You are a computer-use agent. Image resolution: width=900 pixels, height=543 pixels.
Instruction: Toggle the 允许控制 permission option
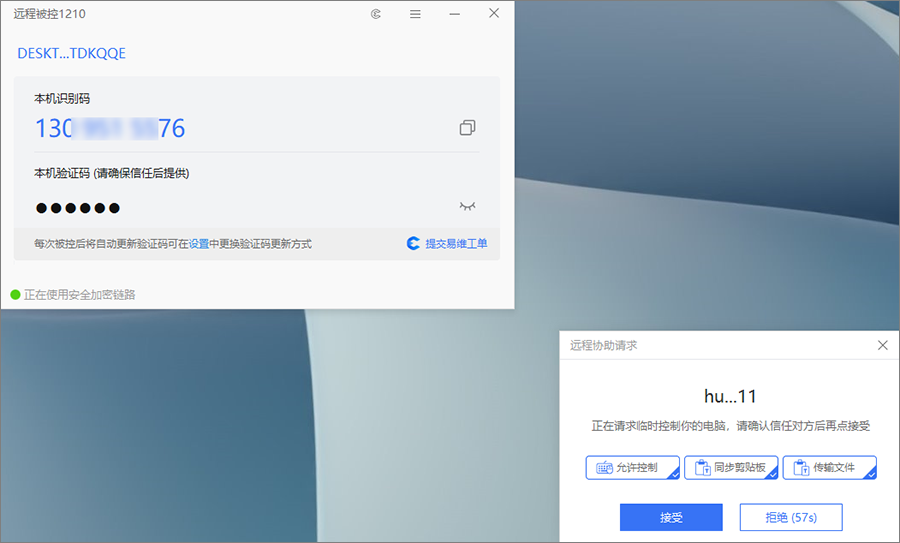click(x=633, y=467)
